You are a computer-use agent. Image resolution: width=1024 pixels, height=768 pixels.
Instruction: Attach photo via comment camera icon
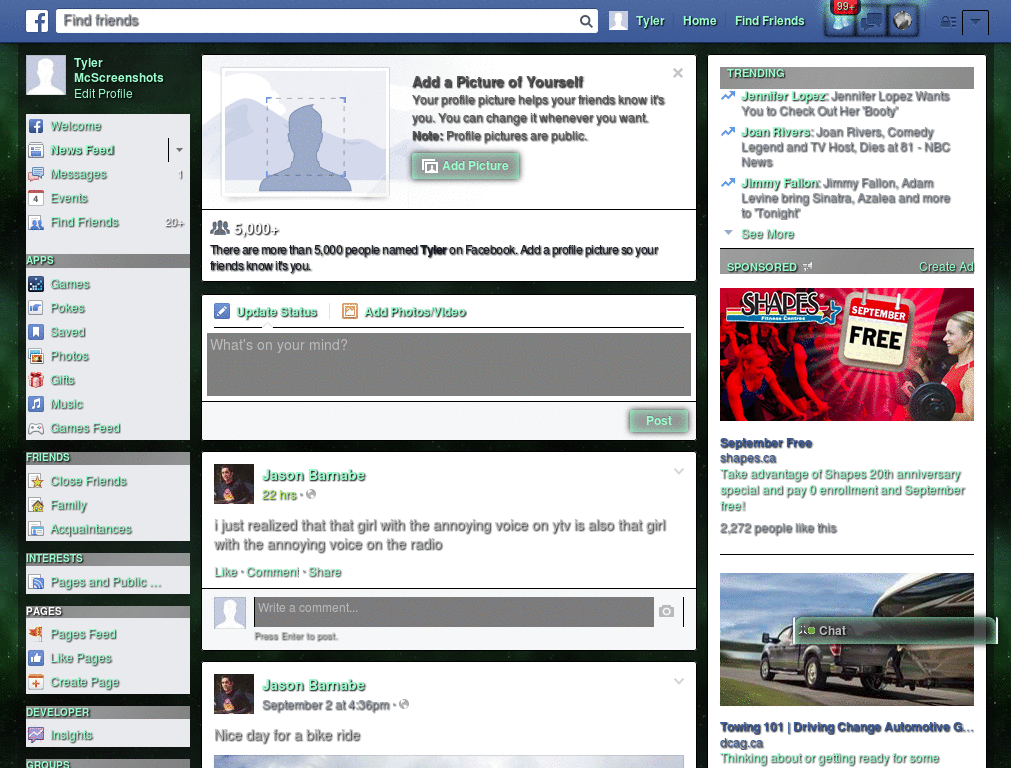666,611
